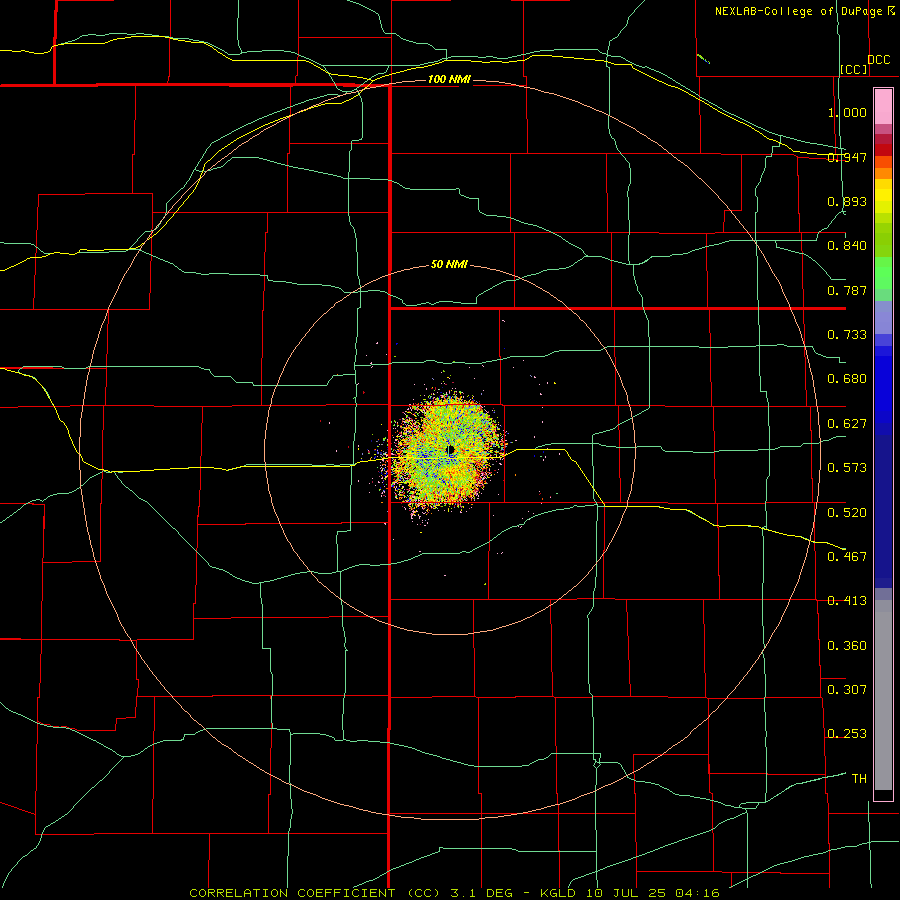900x900 pixels.
Task: Click the DCC product label
Action: point(878,60)
